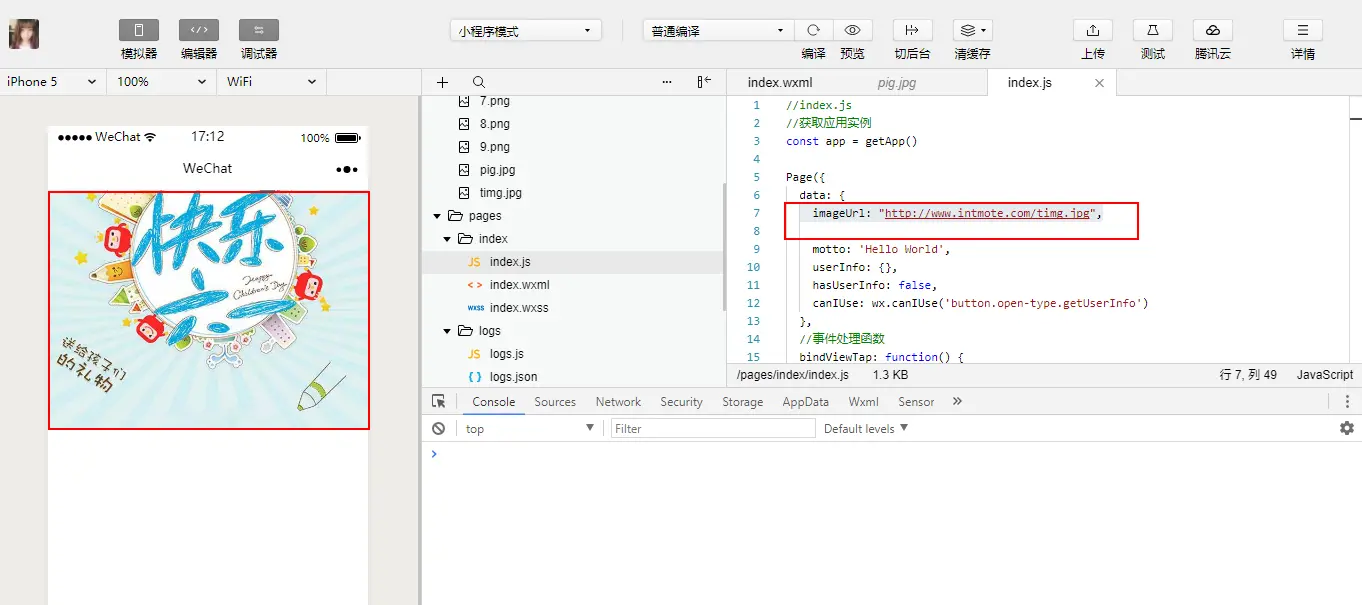The width and height of the screenshot is (1362, 605).
Task: Click the inspect element picker icon
Action: pos(438,401)
